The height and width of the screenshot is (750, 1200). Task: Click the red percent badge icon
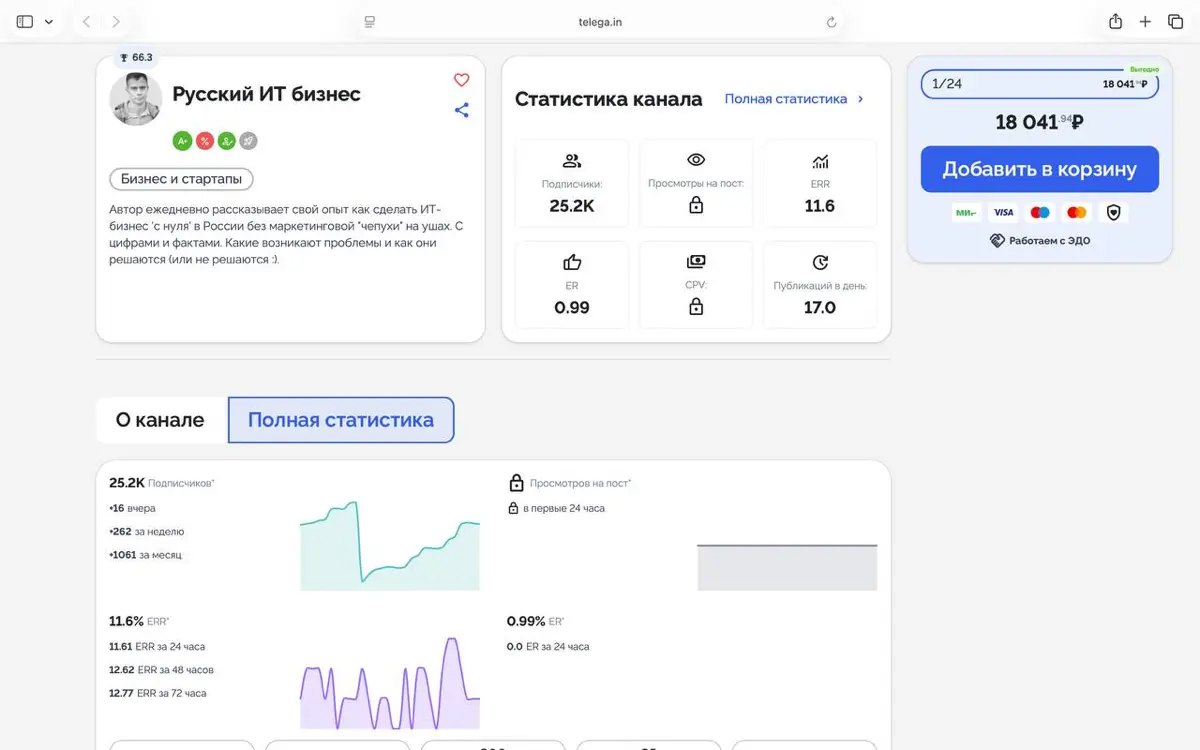point(204,141)
